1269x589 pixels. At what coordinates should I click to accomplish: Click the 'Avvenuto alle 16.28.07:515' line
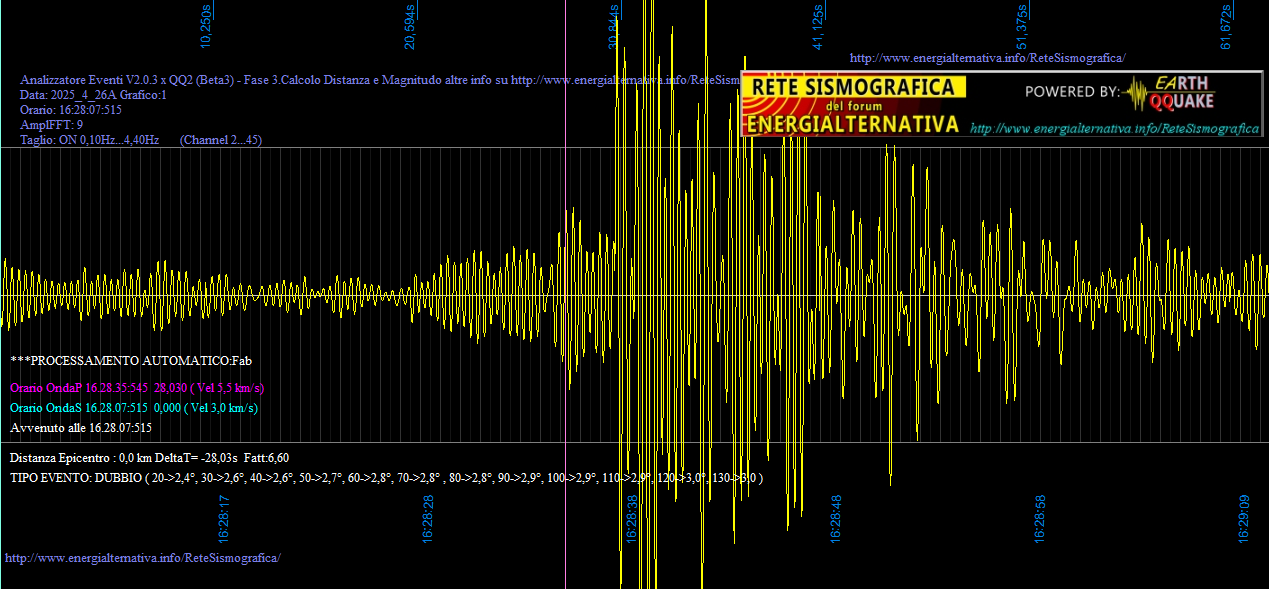(x=81, y=427)
